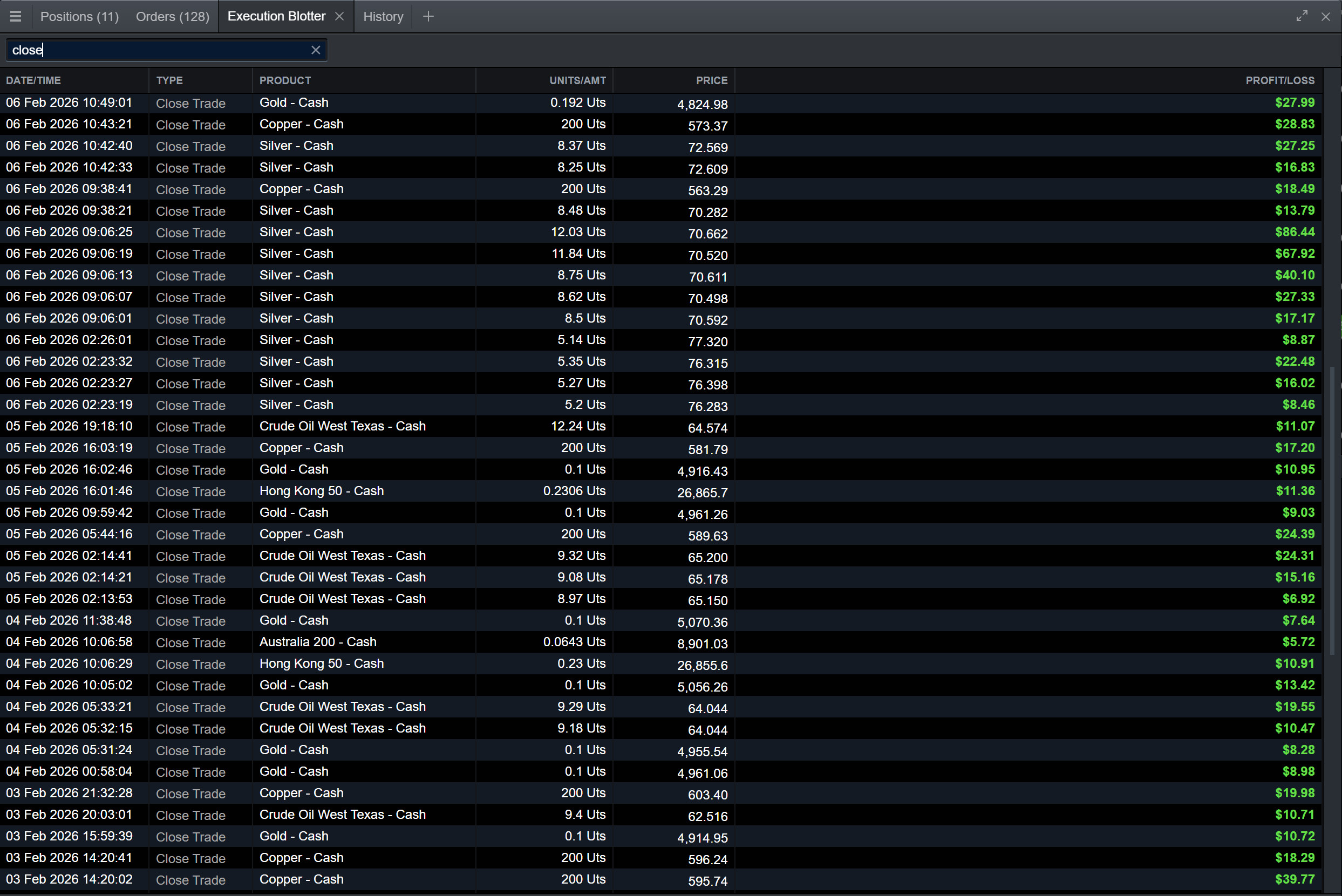The image size is (1342, 896).
Task: Add a new tab with plus icon
Action: click(428, 17)
